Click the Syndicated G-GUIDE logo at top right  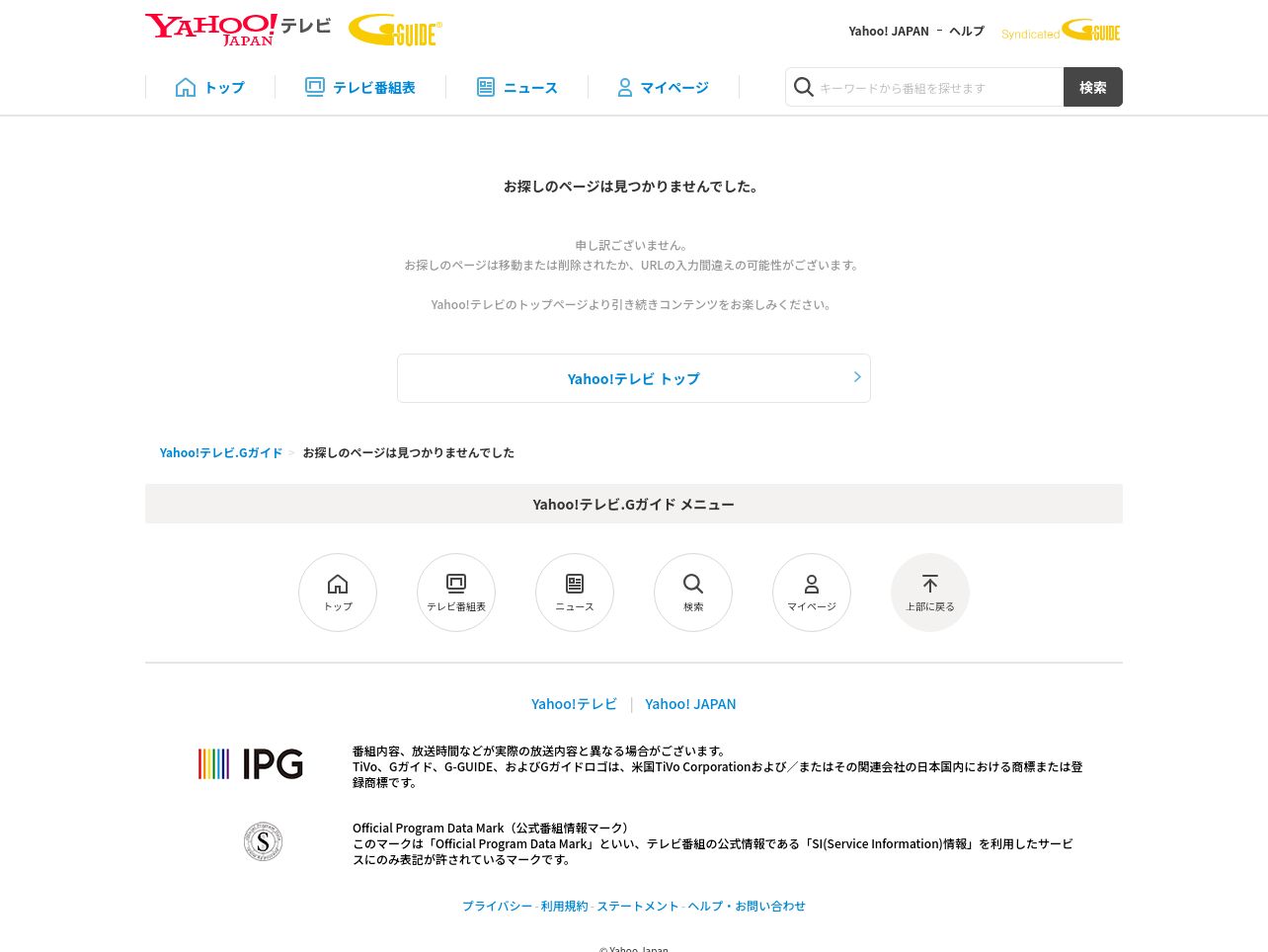(1061, 31)
